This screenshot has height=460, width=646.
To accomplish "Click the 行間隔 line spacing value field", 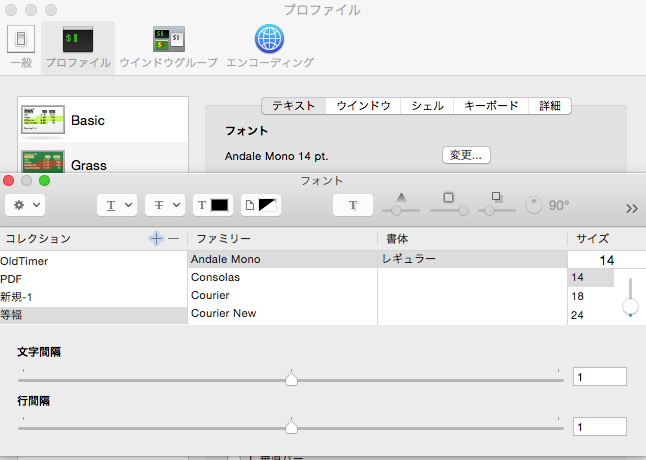I will click(599, 426).
